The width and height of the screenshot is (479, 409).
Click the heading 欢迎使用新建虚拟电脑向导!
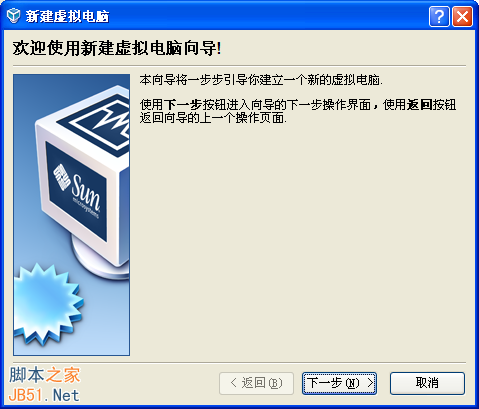click(x=117, y=48)
